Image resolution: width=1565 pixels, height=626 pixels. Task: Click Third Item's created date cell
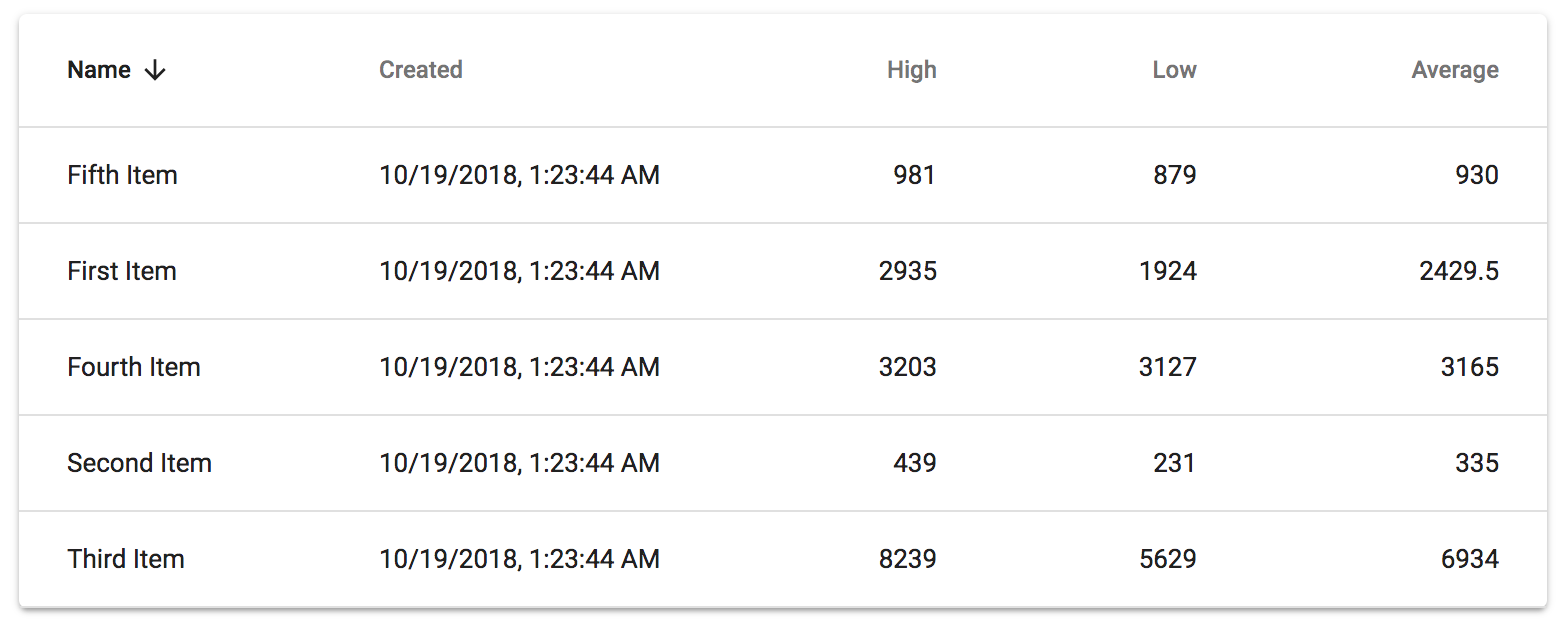519,559
